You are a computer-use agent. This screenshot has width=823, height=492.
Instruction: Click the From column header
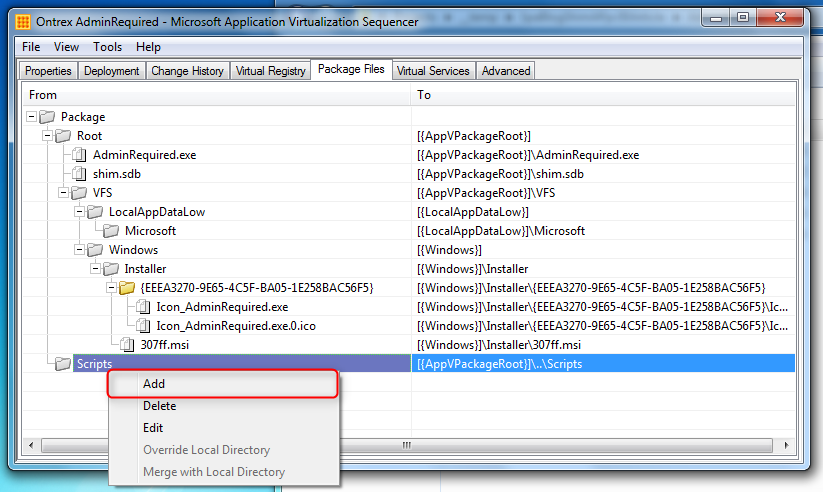click(216, 95)
